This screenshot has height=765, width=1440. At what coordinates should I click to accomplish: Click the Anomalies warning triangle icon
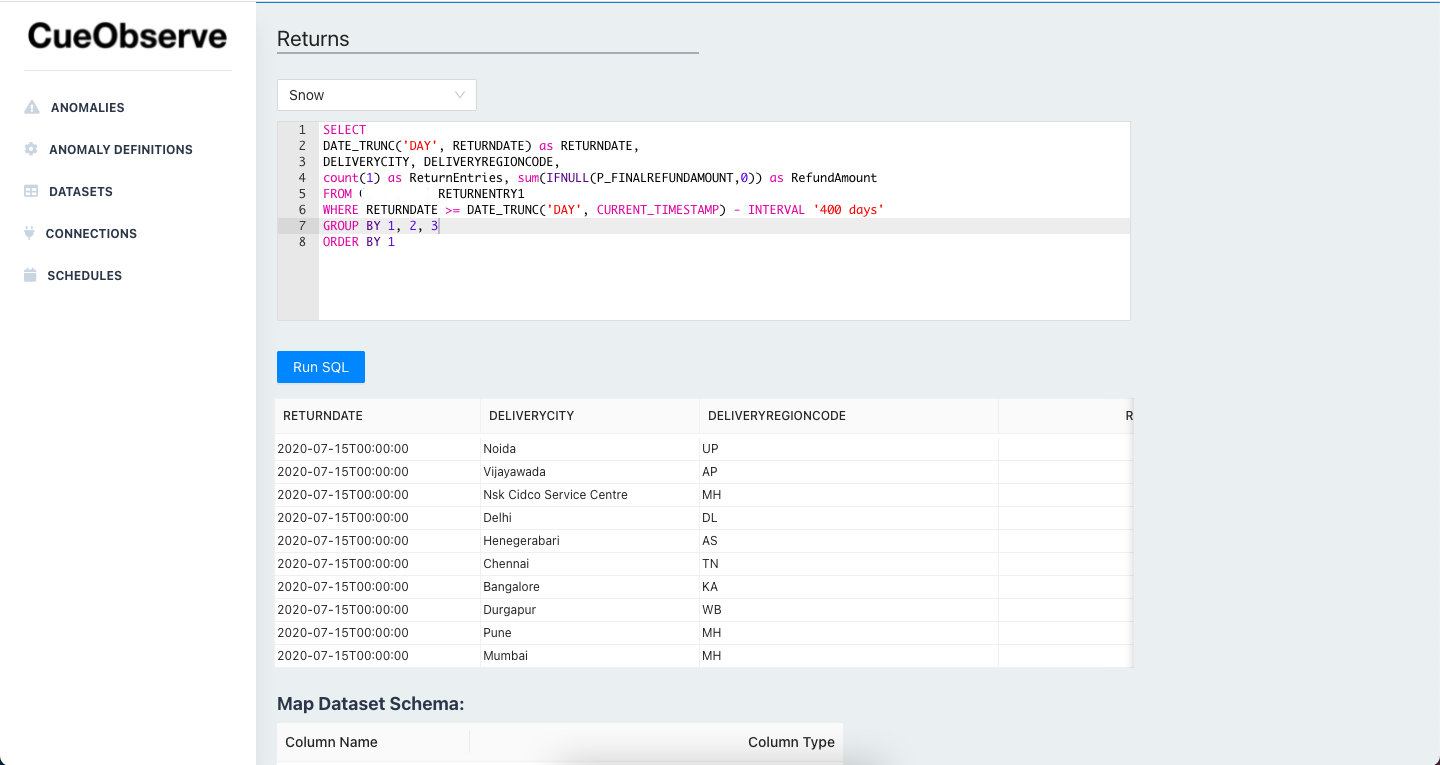(x=32, y=107)
